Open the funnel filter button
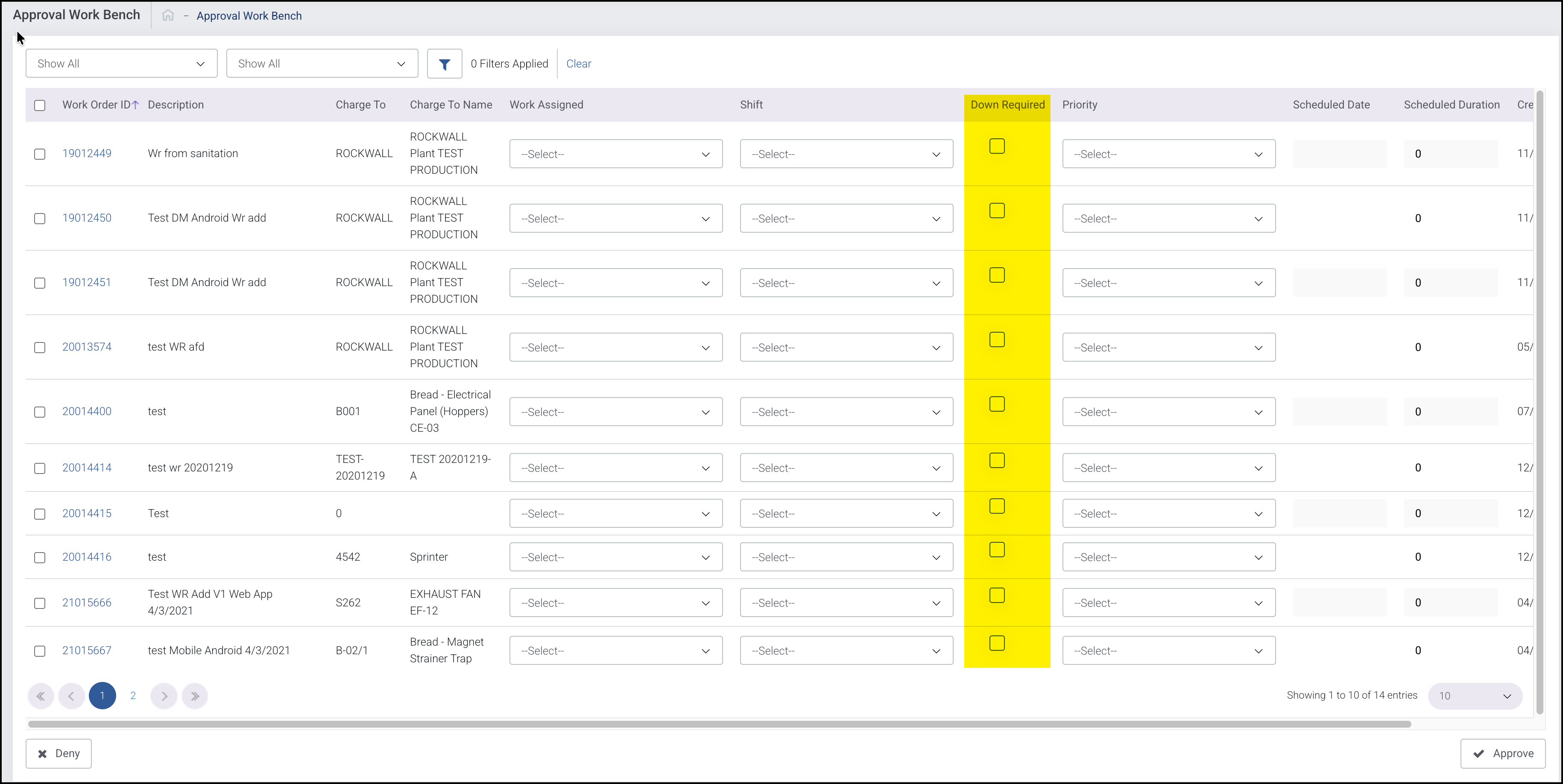This screenshot has height=784, width=1563. click(444, 64)
